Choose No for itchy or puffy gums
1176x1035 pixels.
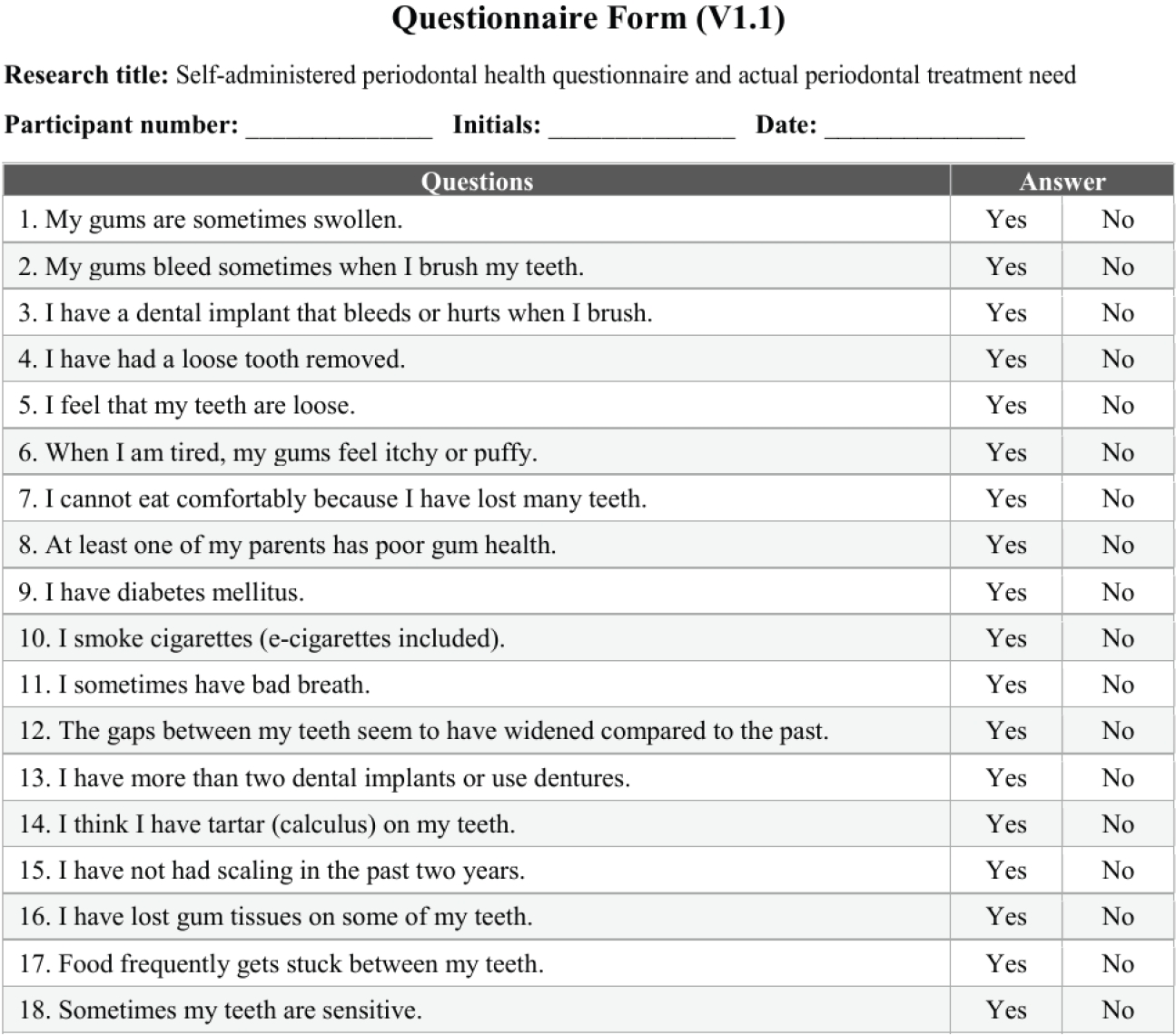[x=1118, y=453]
